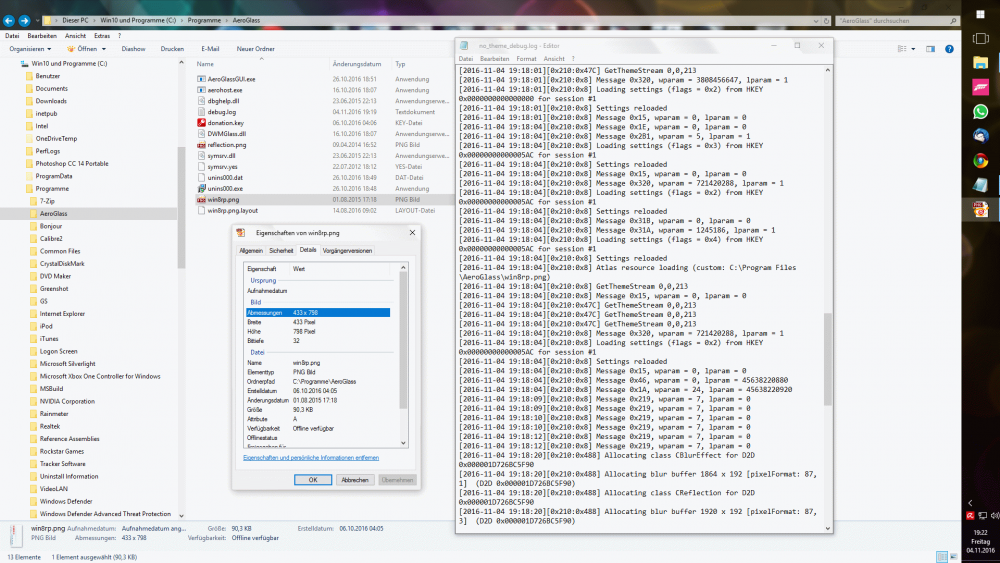Click the OK button in properties dialog
The height and width of the screenshot is (563, 1000).
(x=313, y=479)
